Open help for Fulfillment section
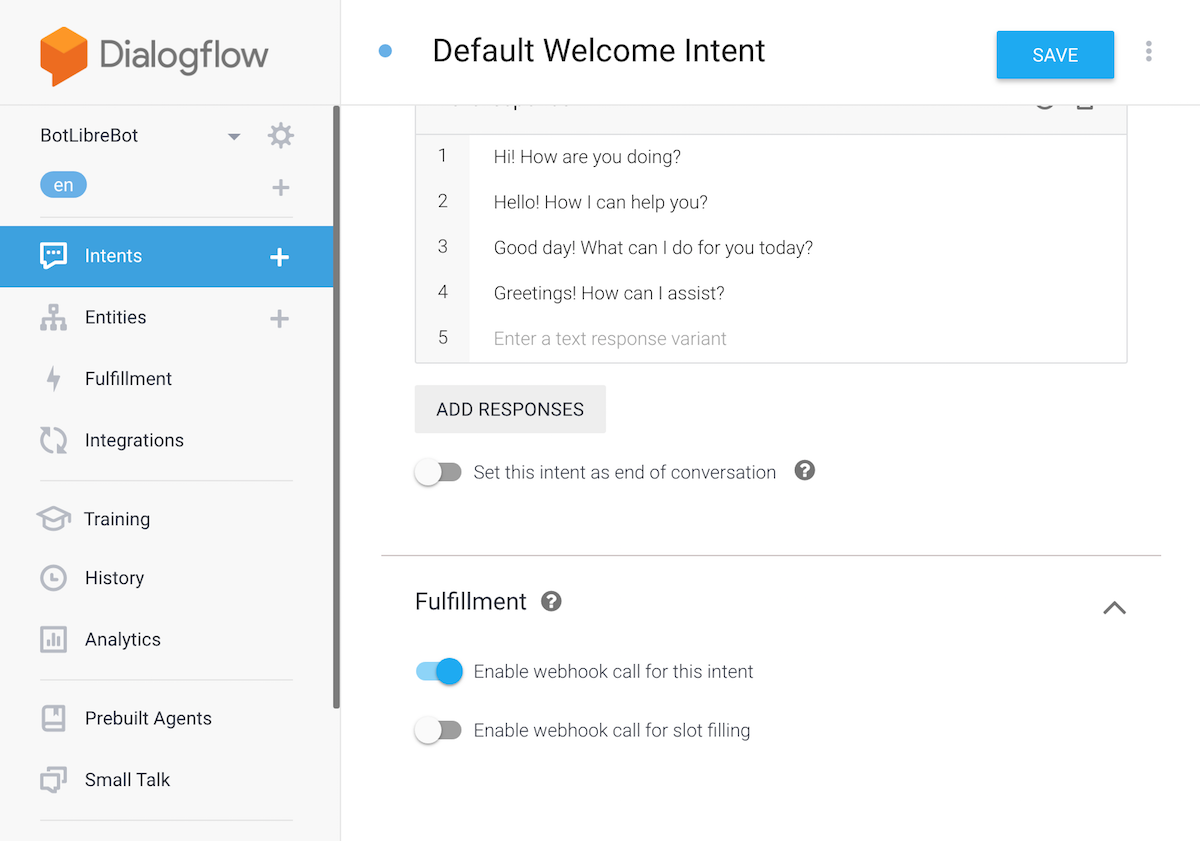Viewport: 1200px width, 841px height. point(551,601)
